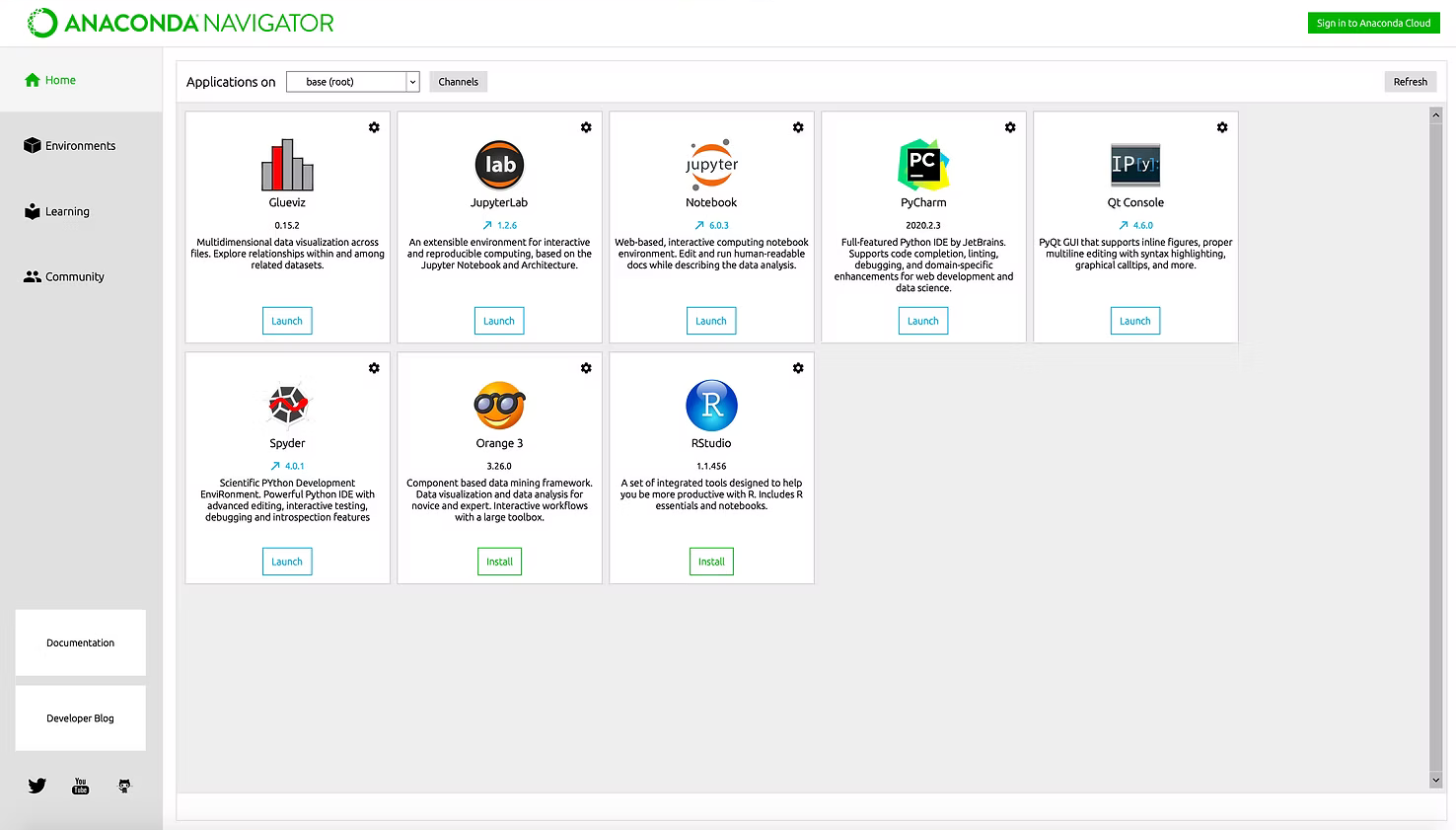Install the RStudio application
The image size is (1456, 830).
coord(711,562)
